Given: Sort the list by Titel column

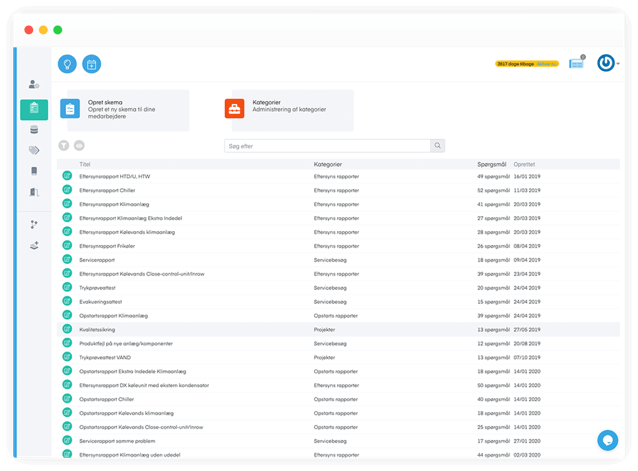Looking at the screenshot, I should coord(85,163).
